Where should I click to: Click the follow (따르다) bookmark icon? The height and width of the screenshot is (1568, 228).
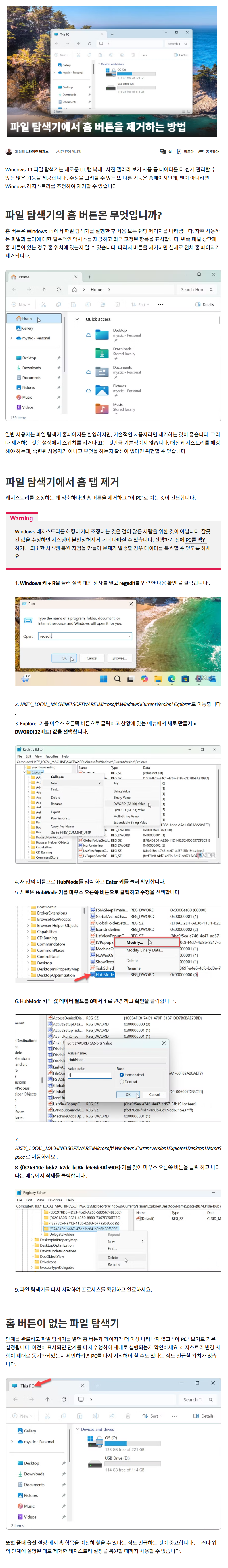[179, 152]
